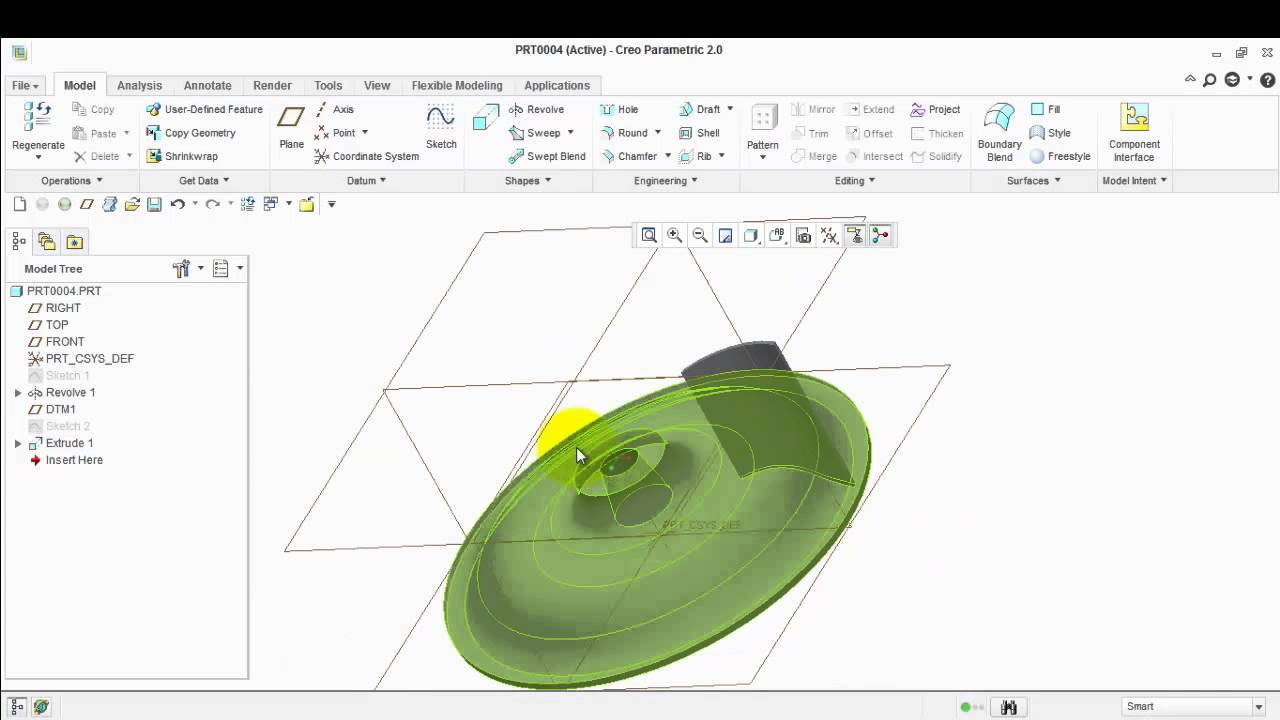Create a new file
1280x720 pixels.
tap(19, 204)
